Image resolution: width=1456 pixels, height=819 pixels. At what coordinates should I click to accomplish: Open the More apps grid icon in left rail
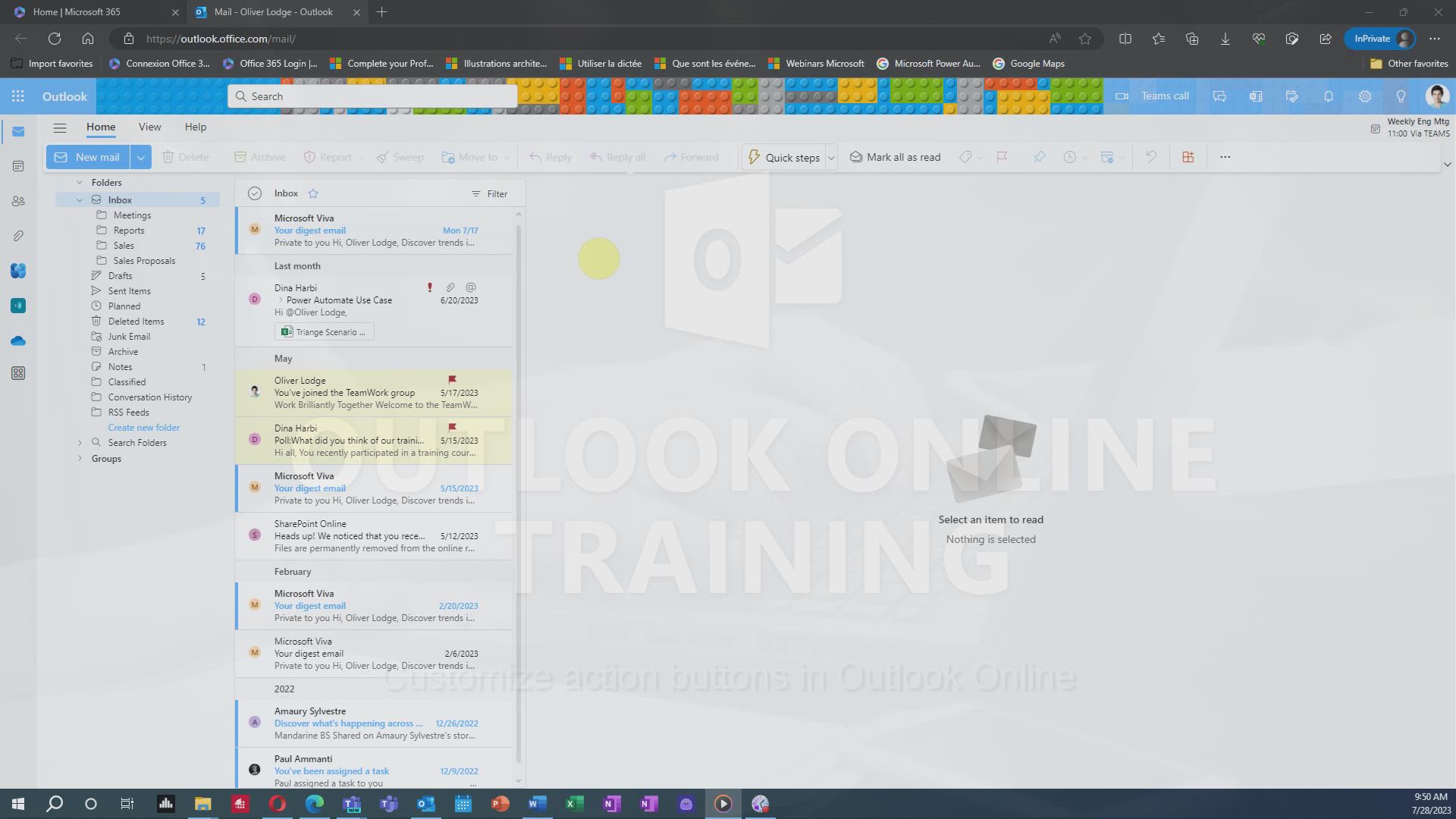18,373
